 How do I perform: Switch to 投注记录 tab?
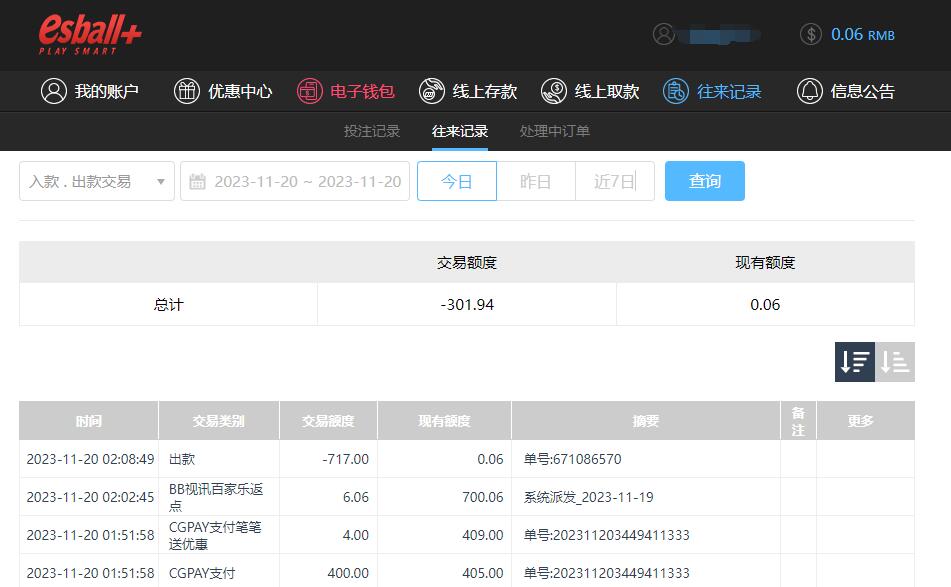tap(372, 131)
